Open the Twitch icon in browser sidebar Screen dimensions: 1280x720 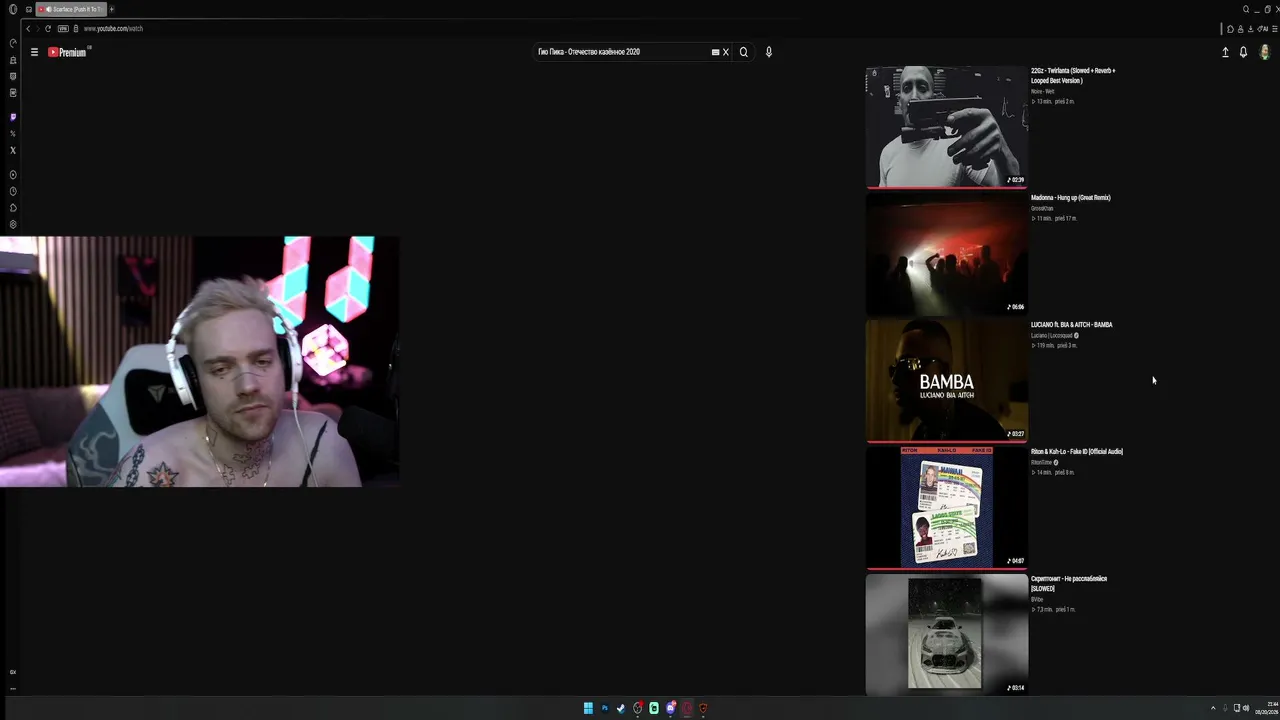click(13, 117)
